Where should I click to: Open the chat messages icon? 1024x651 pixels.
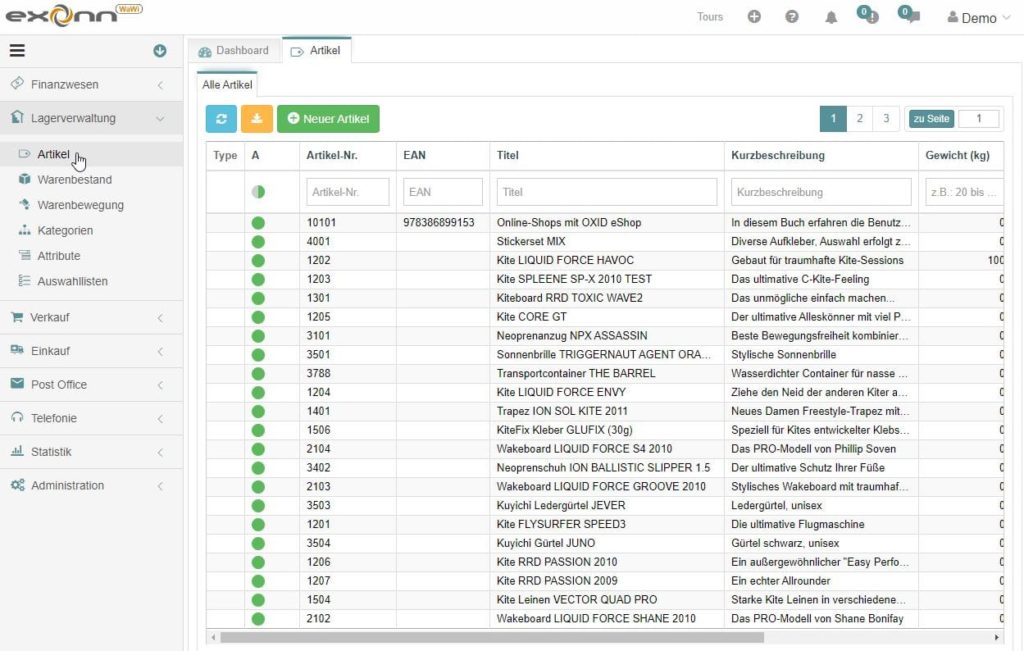(x=909, y=15)
